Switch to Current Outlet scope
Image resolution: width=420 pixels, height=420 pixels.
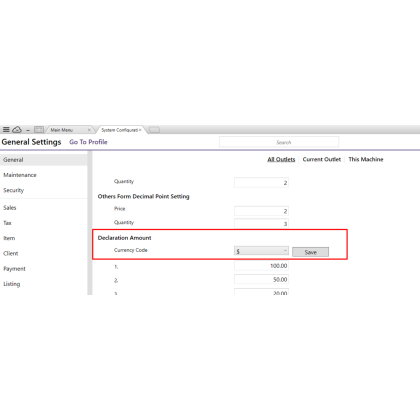point(322,159)
